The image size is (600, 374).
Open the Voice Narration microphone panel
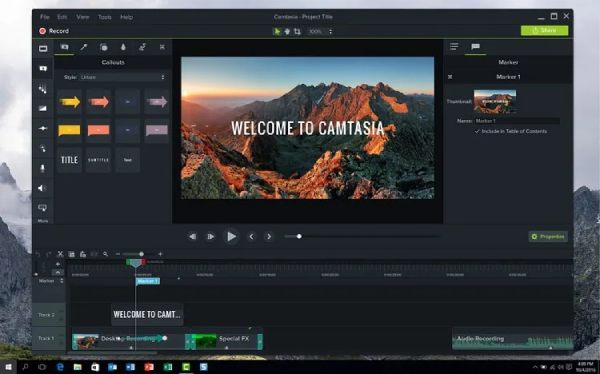[x=42, y=168]
